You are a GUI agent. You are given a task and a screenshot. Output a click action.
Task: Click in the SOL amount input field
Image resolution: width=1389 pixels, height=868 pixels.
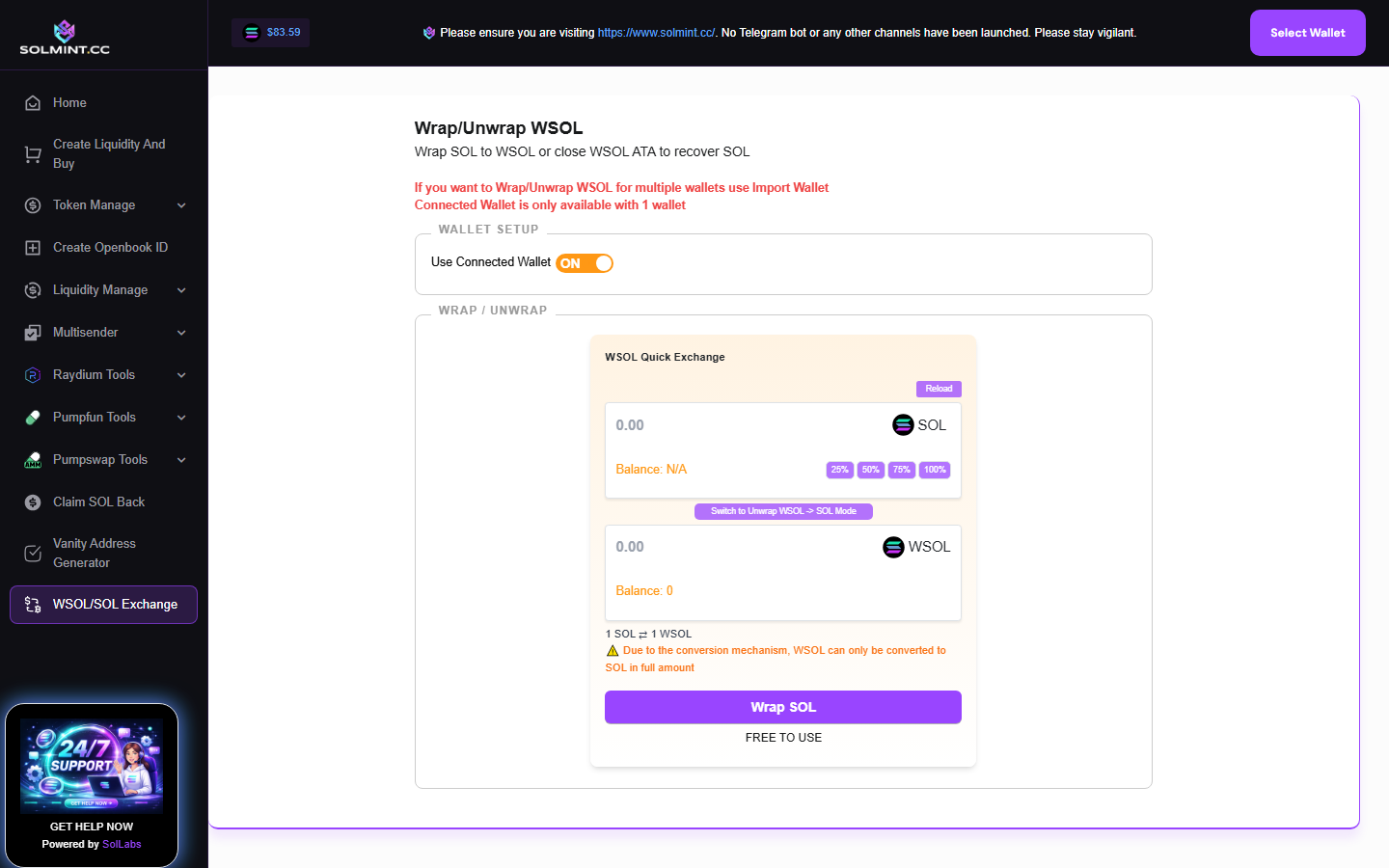(x=704, y=424)
